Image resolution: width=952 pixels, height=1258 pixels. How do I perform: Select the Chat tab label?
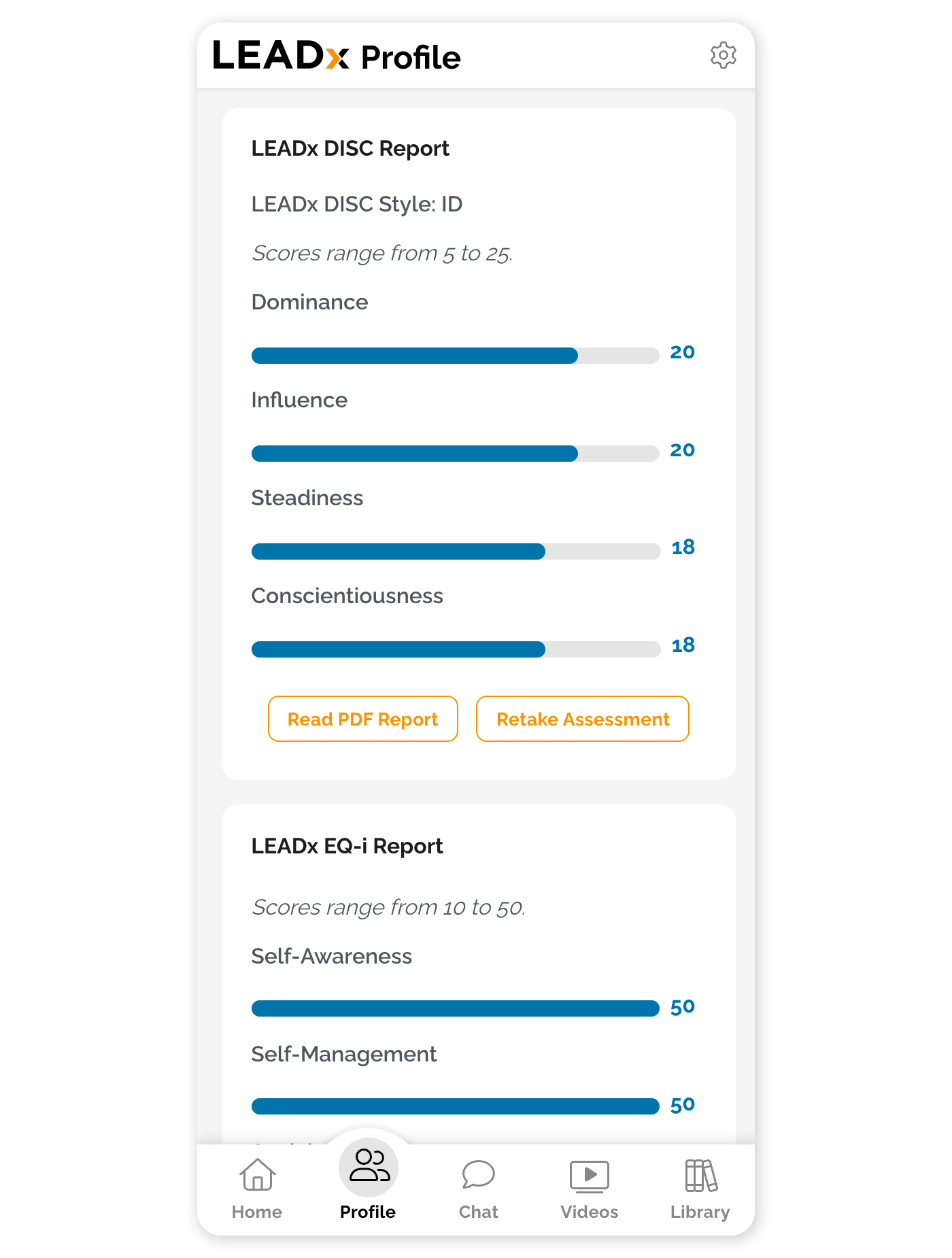point(478,1212)
